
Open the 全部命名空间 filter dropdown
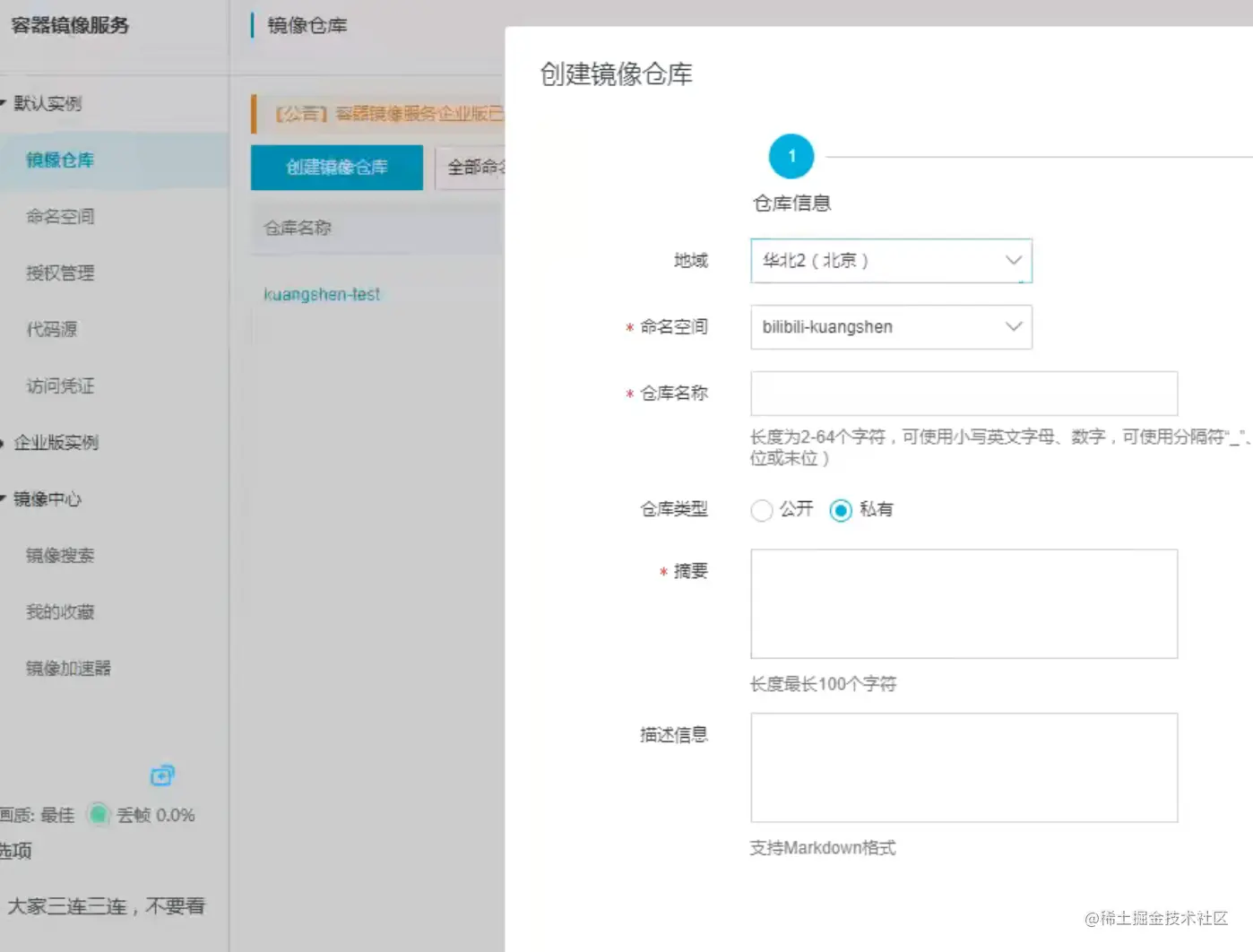pyautogui.click(x=471, y=168)
